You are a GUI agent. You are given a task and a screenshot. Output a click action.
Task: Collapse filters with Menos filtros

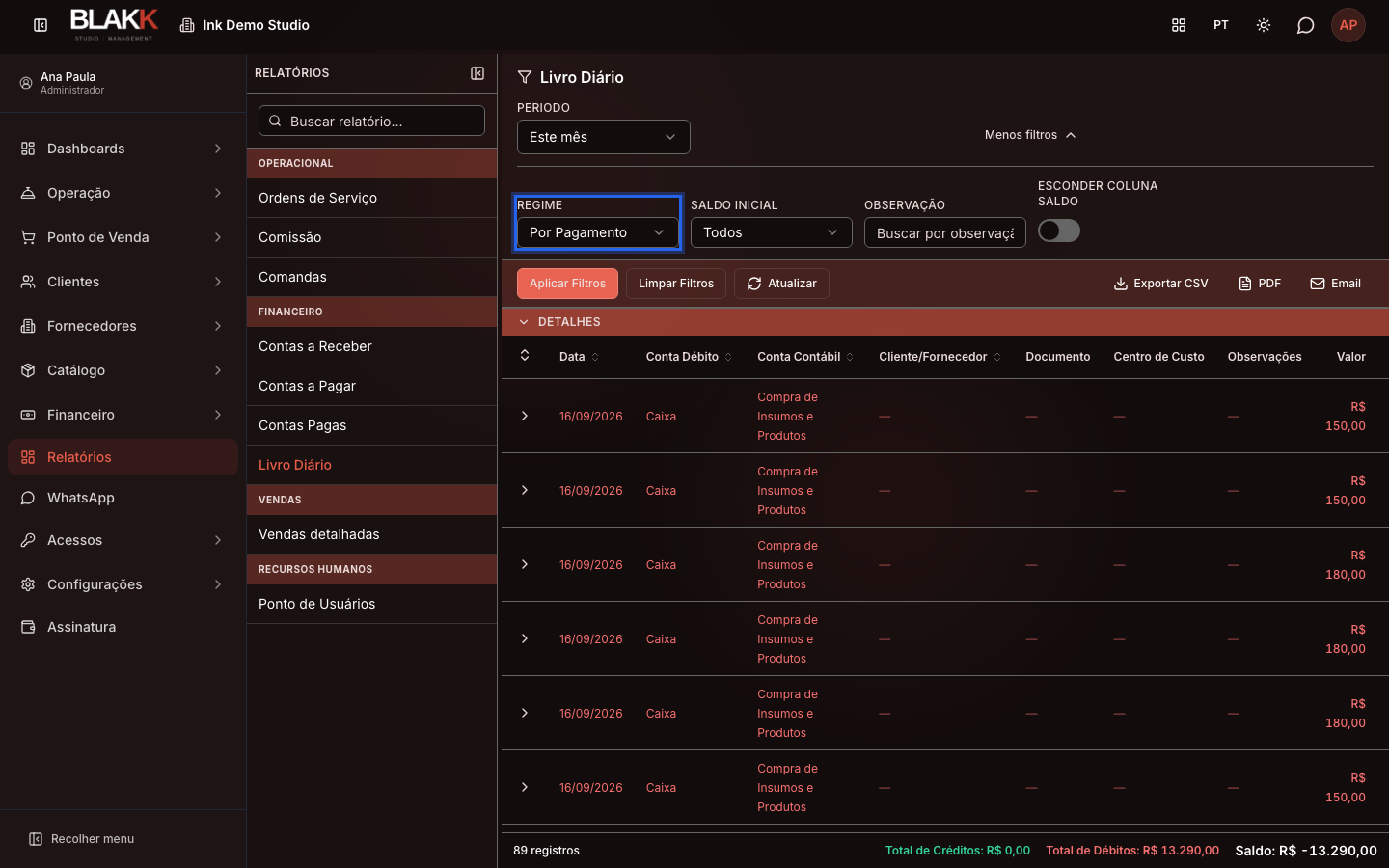(1030, 135)
